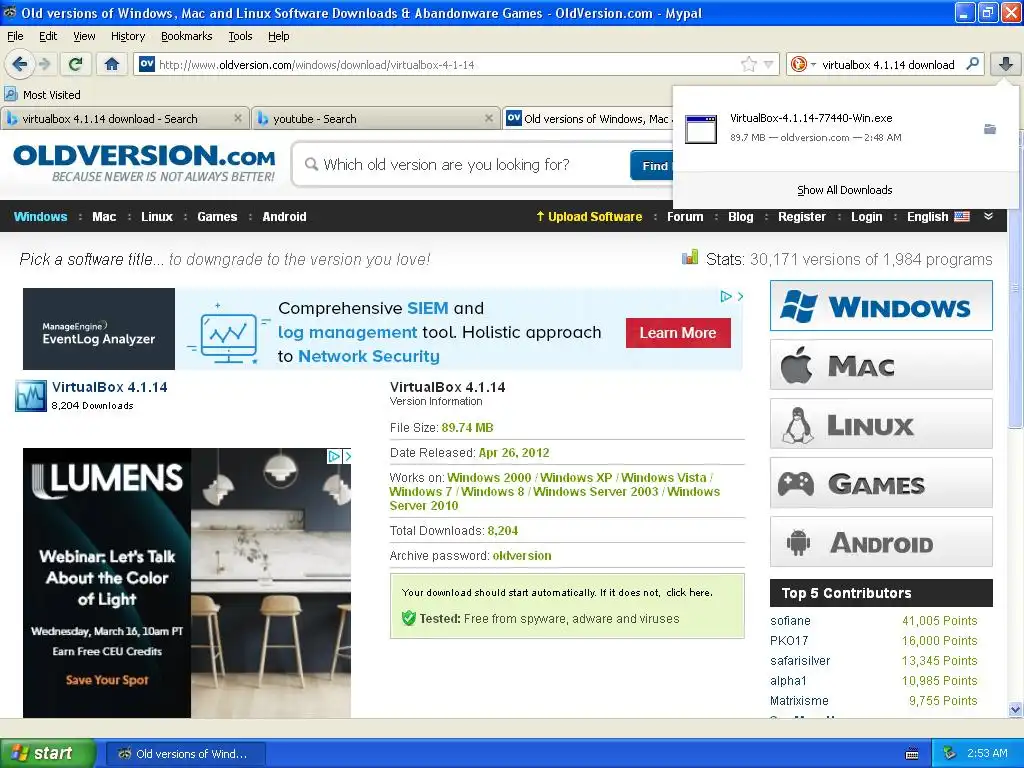
Task: Click the Lumens webinar ad image
Action: (x=187, y=583)
